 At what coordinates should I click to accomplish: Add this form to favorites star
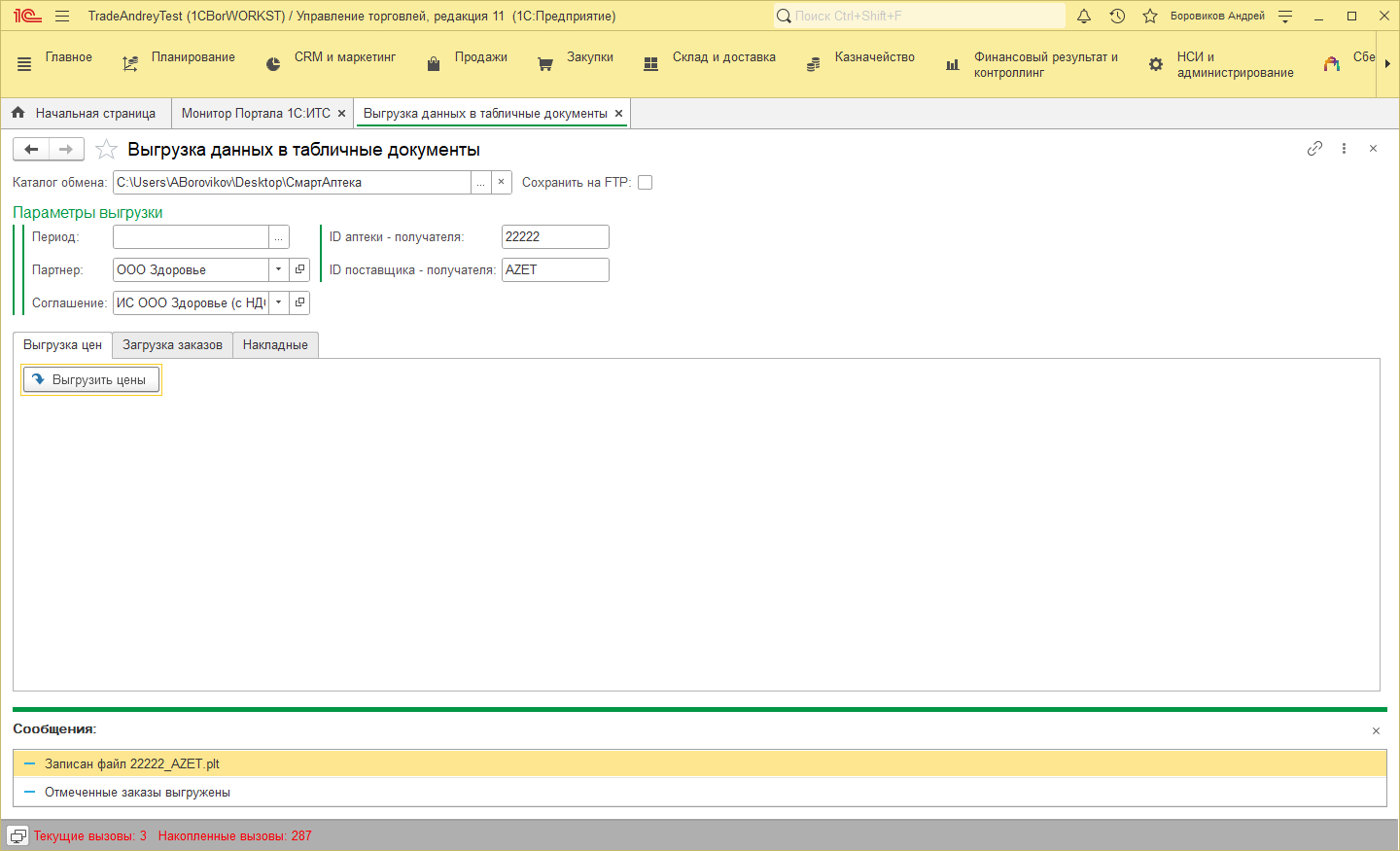107,150
